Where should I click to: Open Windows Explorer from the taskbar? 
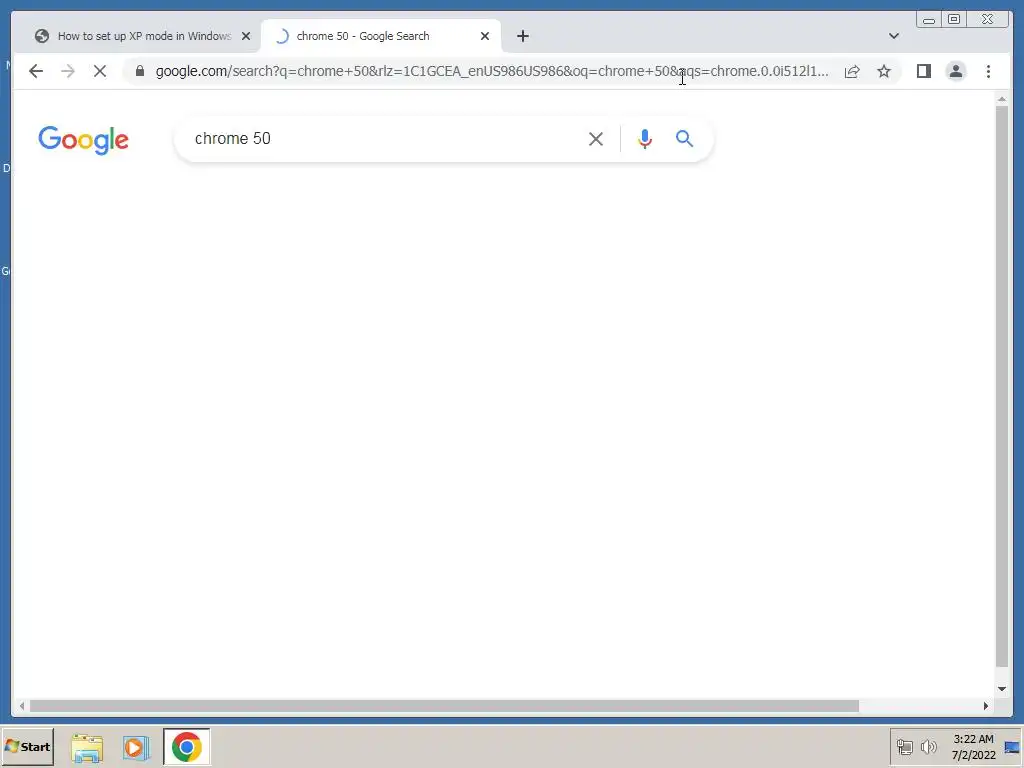tap(87, 747)
